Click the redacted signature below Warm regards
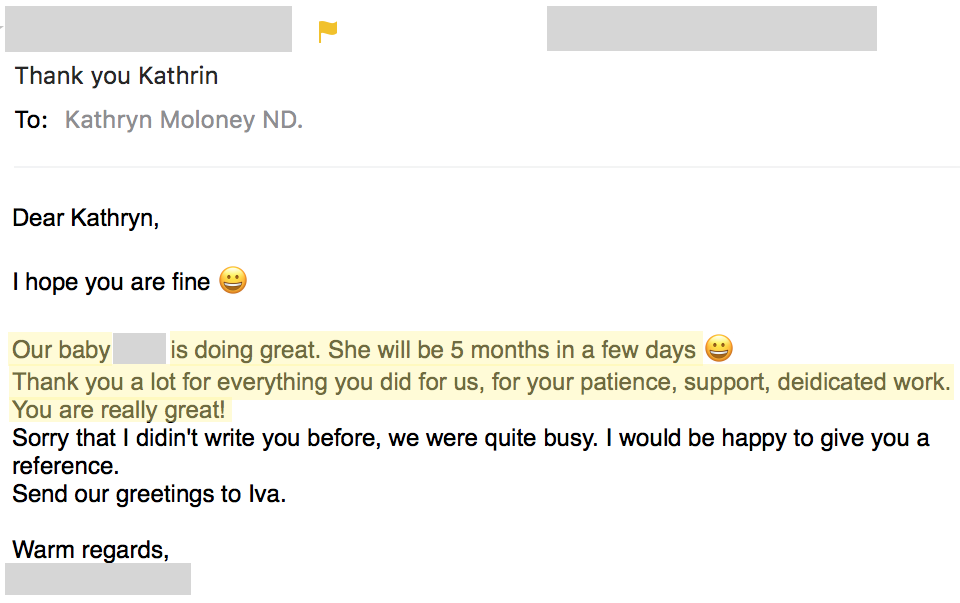 (x=98, y=579)
